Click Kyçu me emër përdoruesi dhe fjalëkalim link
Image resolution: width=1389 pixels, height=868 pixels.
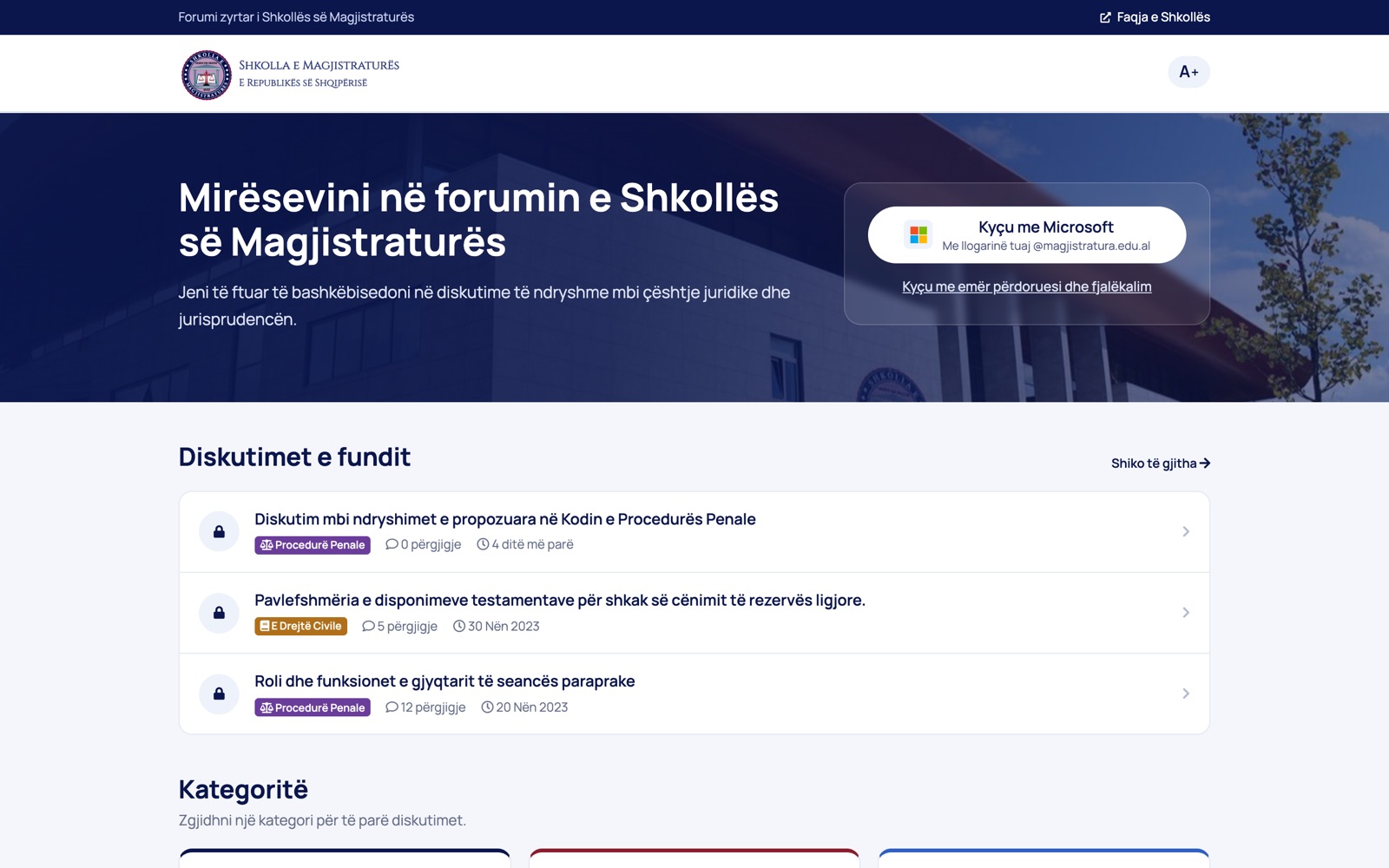pos(1027,286)
